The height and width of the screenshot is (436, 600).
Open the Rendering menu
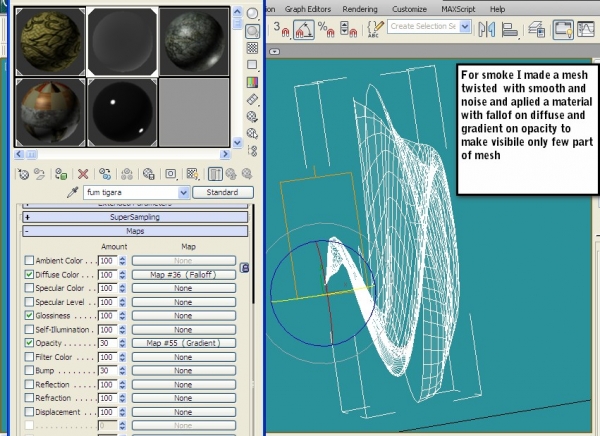point(360,9)
